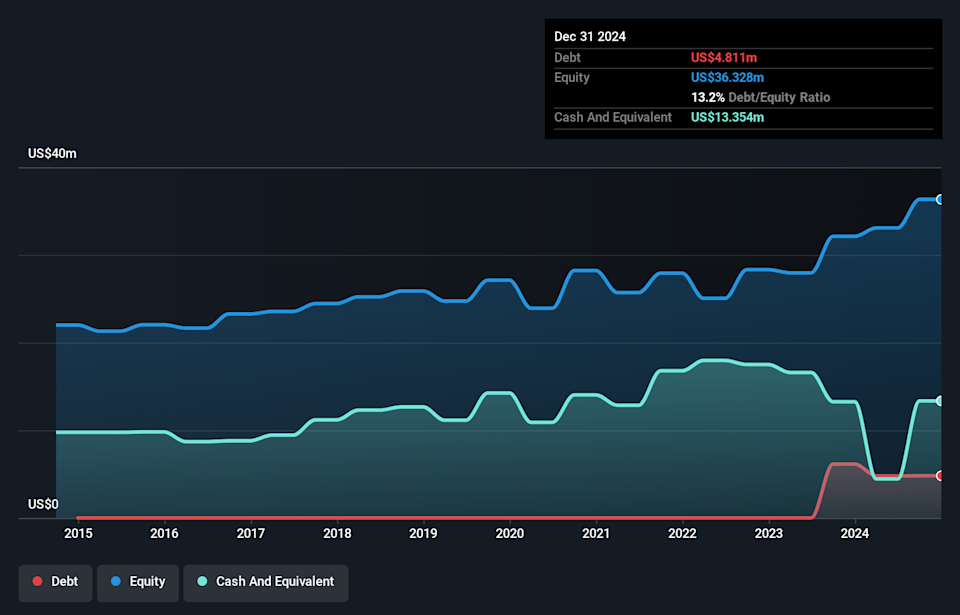Viewport: 960px width, 615px height.
Task: Toggle visibility of the Equity series
Action: [x=137, y=581]
